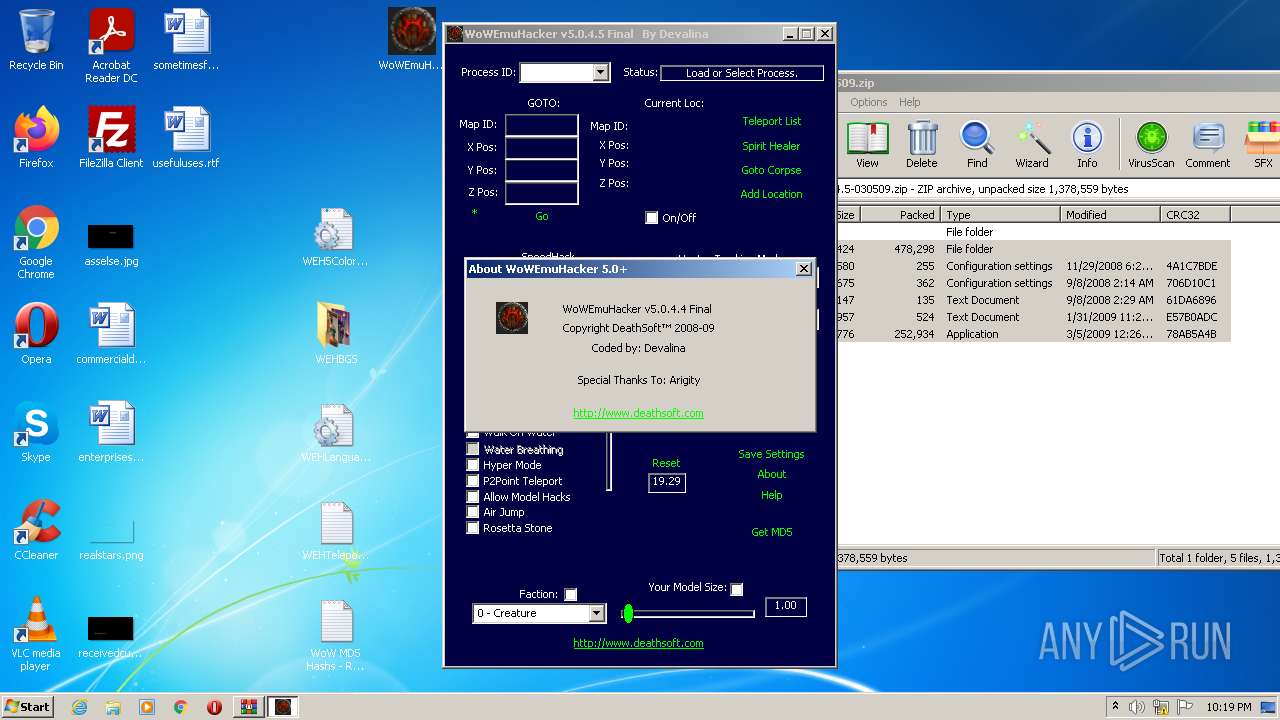Open CCleaner desktop shortcut
The width and height of the screenshot is (1280, 720).
[x=36, y=530]
